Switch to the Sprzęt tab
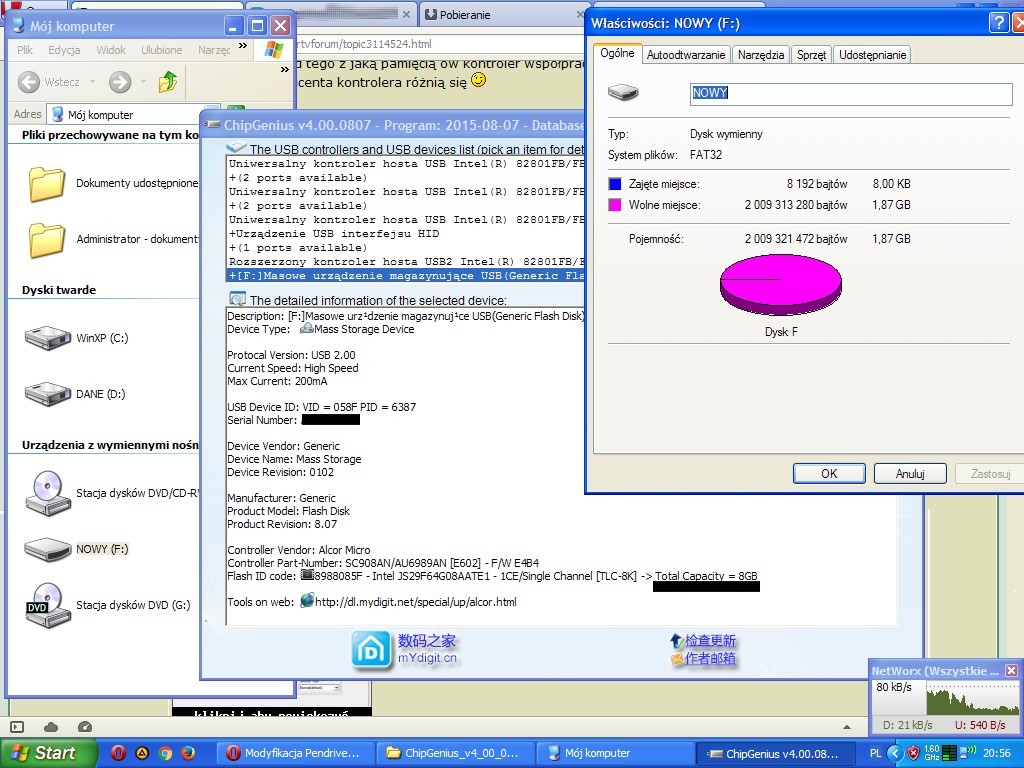Screen dimensions: 1024x768 click(811, 55)
